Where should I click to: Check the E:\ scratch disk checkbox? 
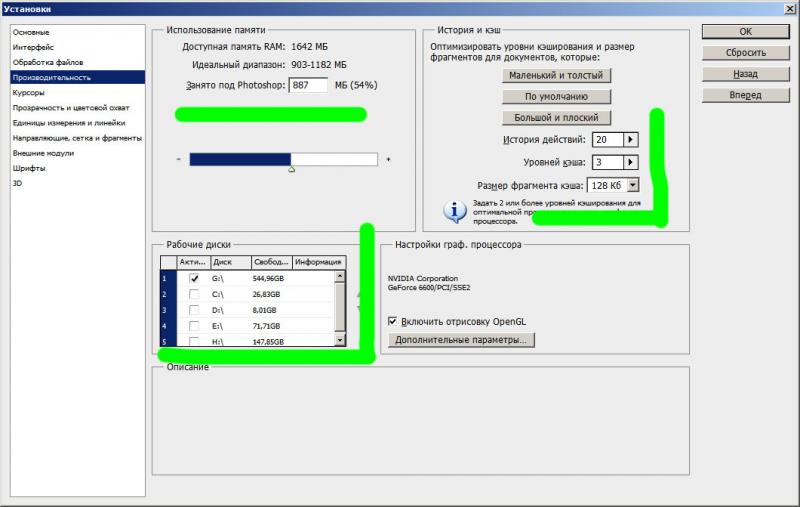click(194, 326)
